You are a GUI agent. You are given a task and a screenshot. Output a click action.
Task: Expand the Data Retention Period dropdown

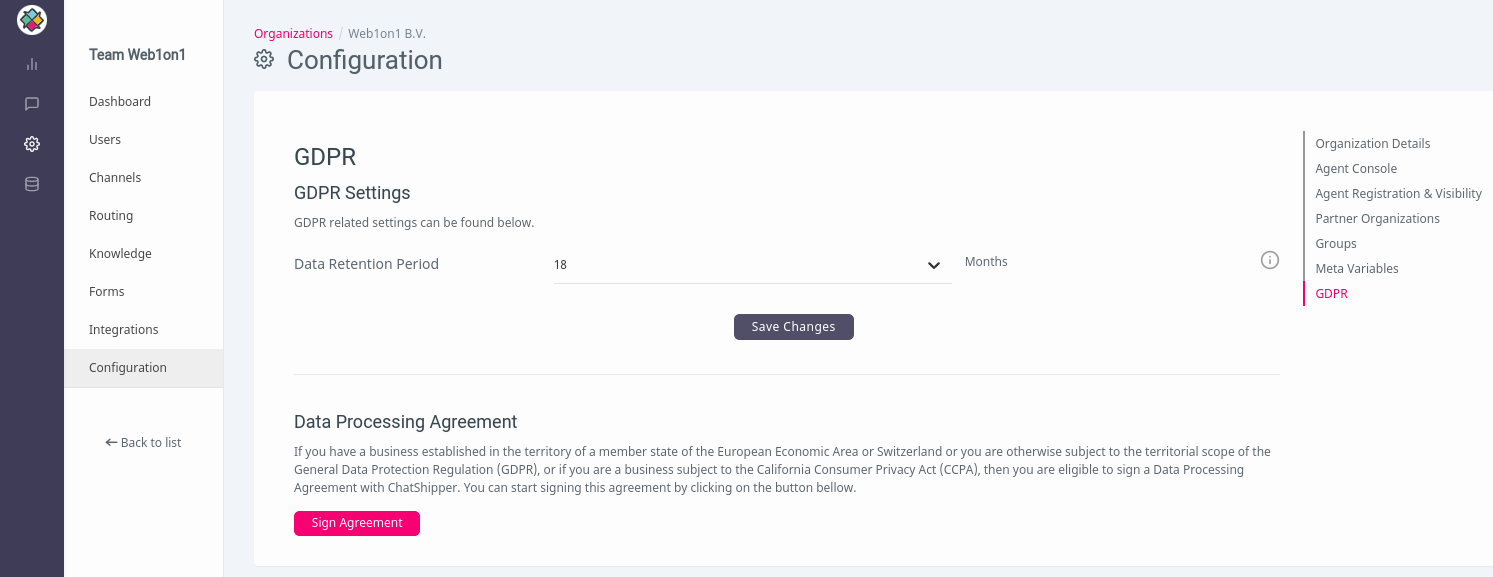pos(752,265)
